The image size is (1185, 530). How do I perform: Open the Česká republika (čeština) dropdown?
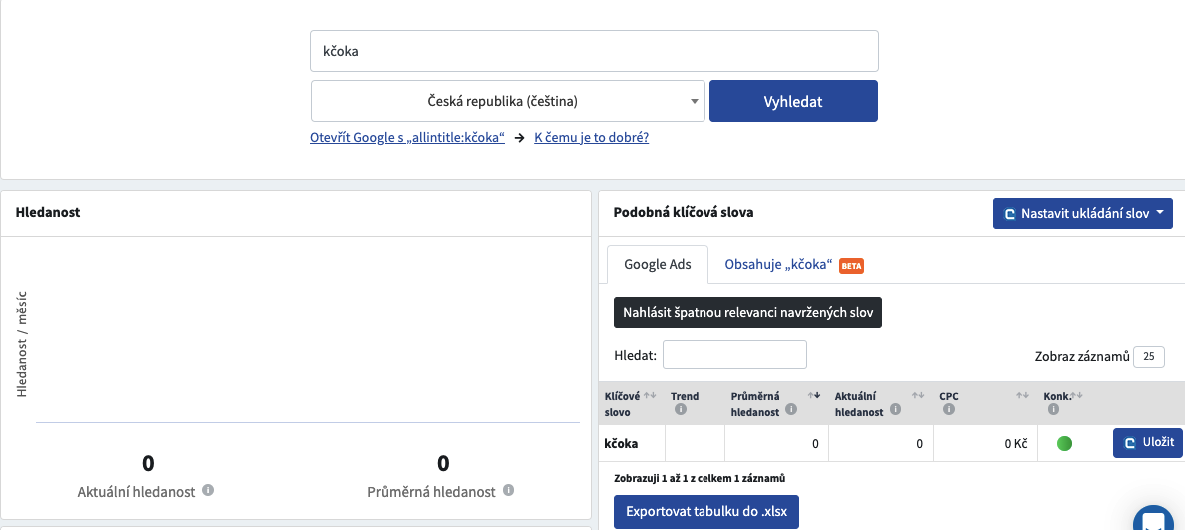click(x=508, y=101)
